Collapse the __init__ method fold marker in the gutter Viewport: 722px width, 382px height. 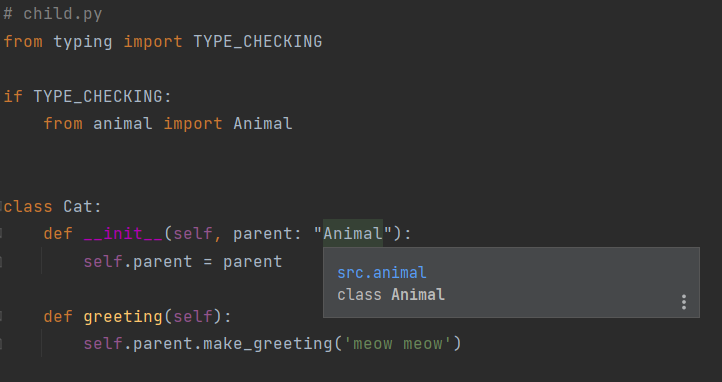coord(1,233)
